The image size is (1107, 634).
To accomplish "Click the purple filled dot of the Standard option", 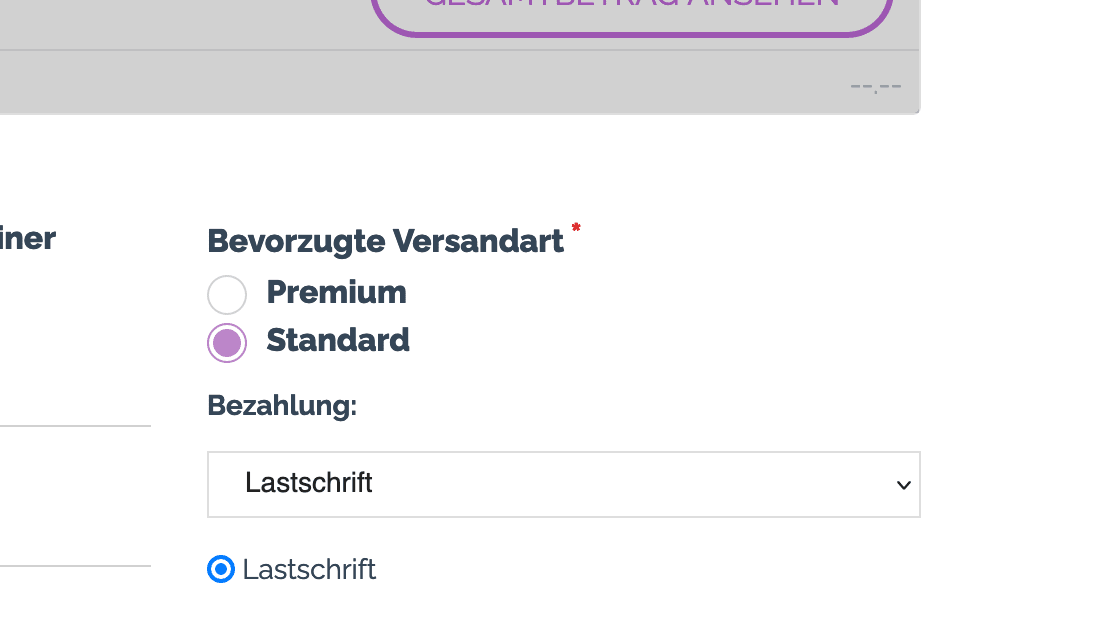I will pos(227,343).
